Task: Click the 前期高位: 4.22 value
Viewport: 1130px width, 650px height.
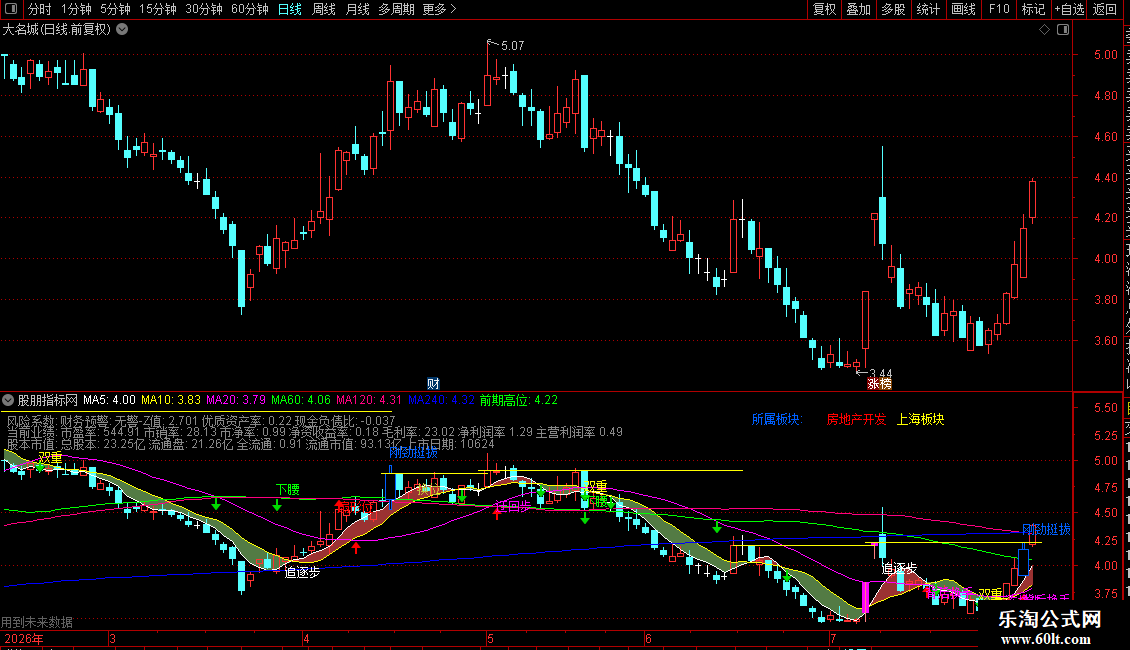Action: (518, 400)
